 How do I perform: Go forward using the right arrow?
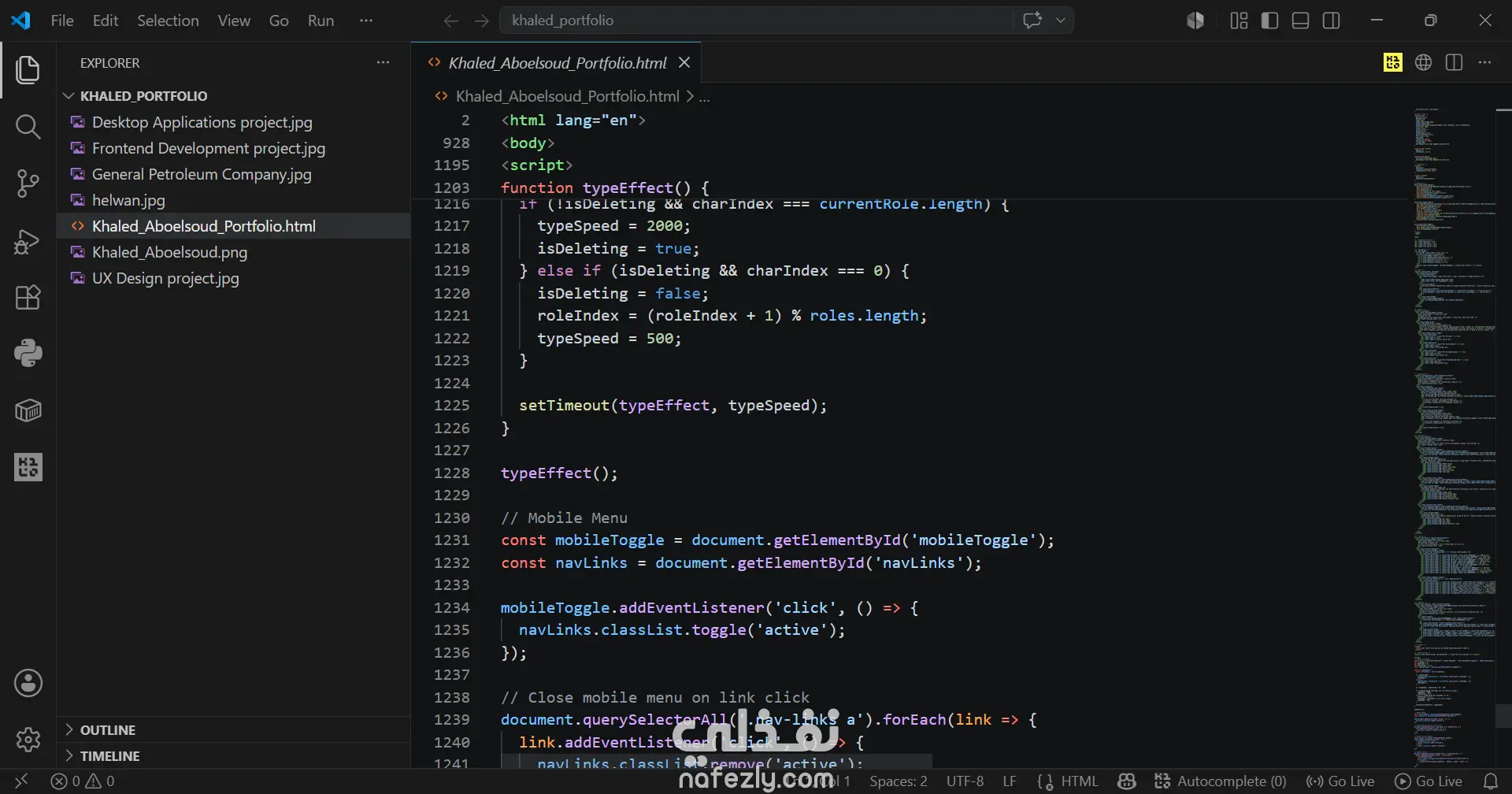coord(482,20)
